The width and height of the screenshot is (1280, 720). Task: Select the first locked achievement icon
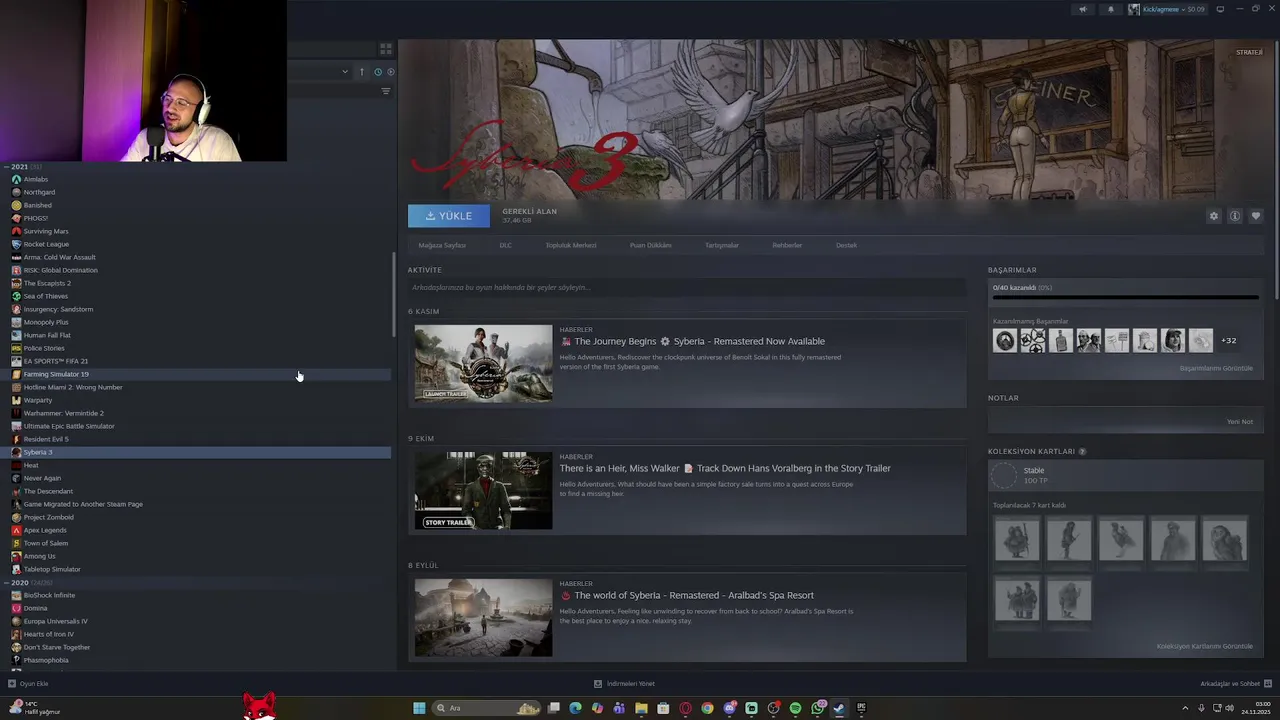coord(1005,341)
